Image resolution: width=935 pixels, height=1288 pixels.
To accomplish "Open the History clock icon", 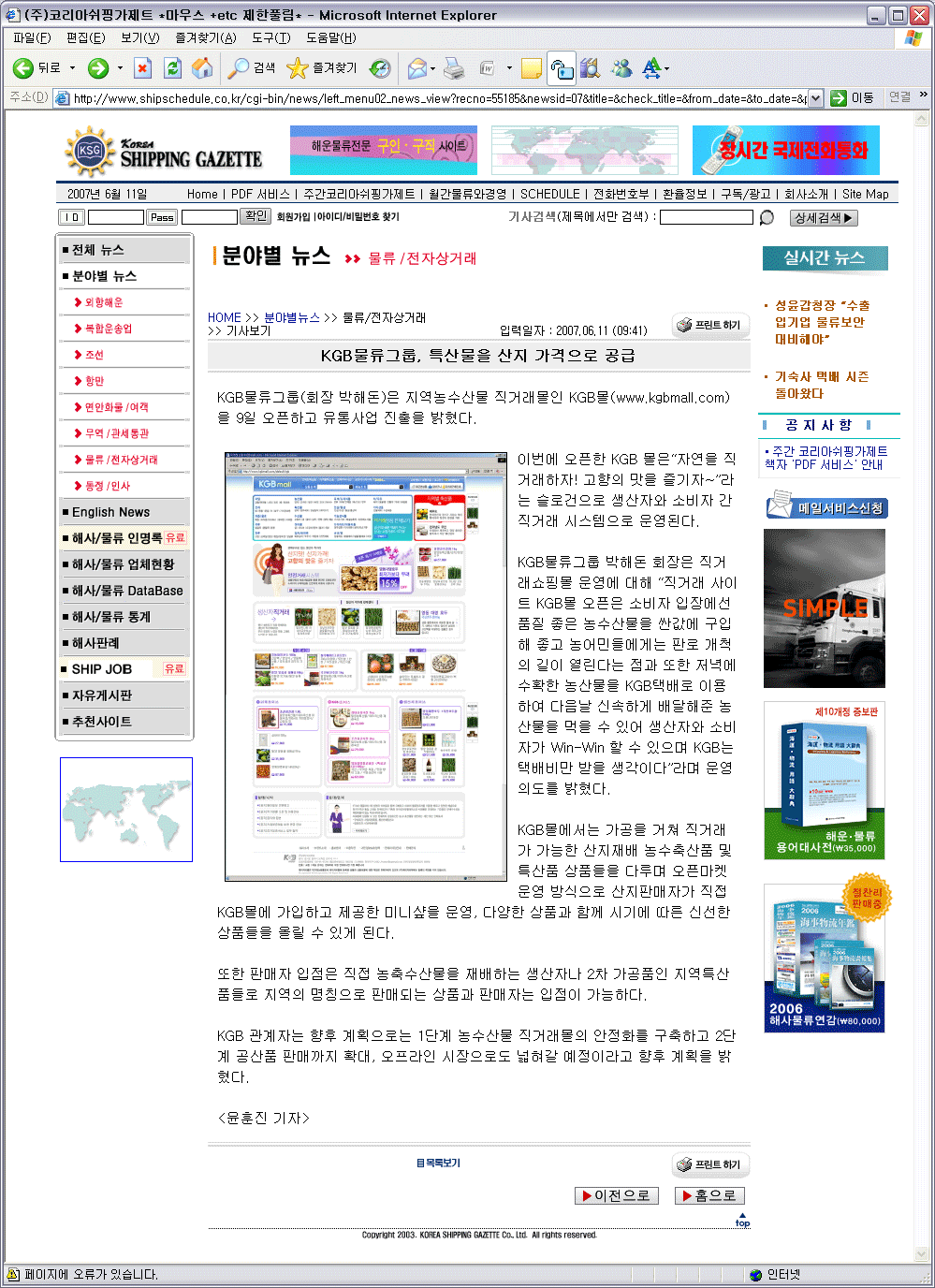I will click(380, 67).
